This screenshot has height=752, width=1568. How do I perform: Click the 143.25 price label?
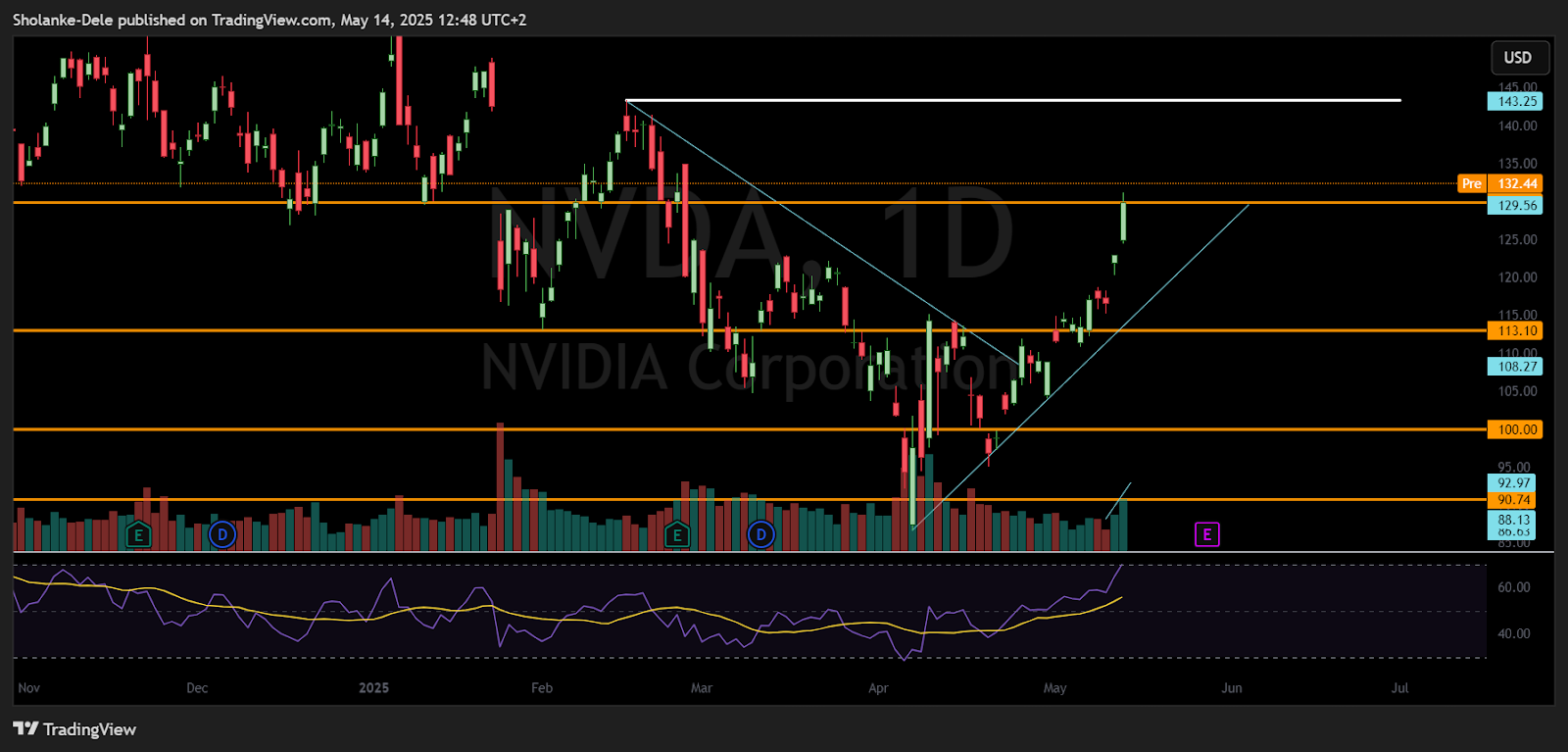coord(1515,101)
